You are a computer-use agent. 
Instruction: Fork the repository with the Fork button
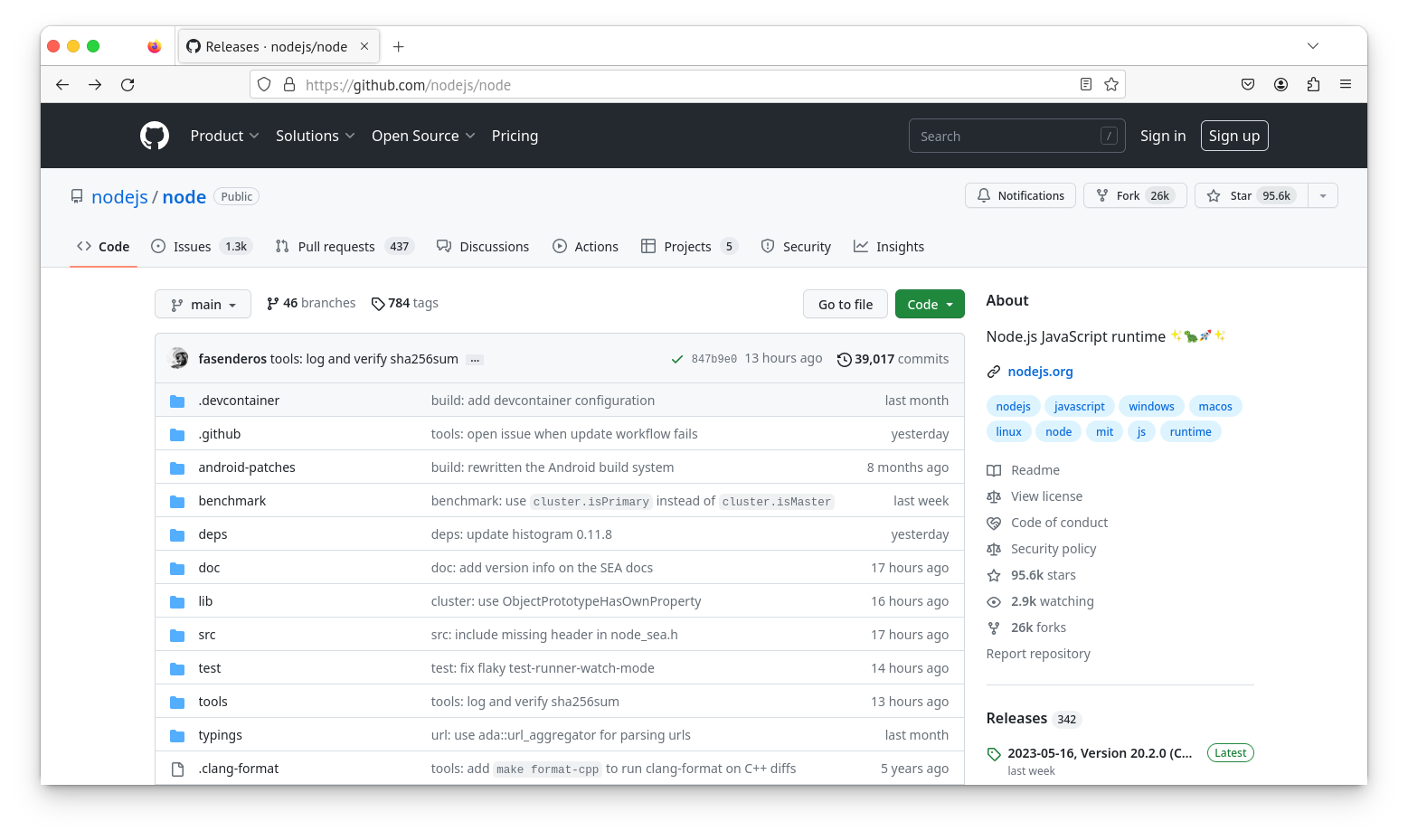1135,196
